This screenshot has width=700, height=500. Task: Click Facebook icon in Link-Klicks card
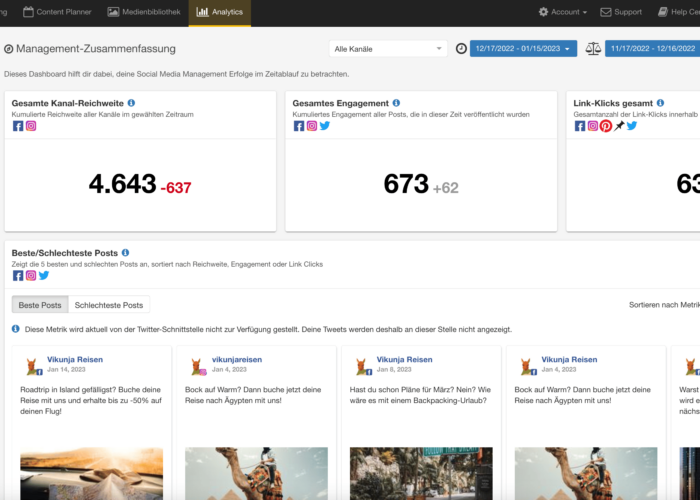pyautogui.click(x=579, y=126)
